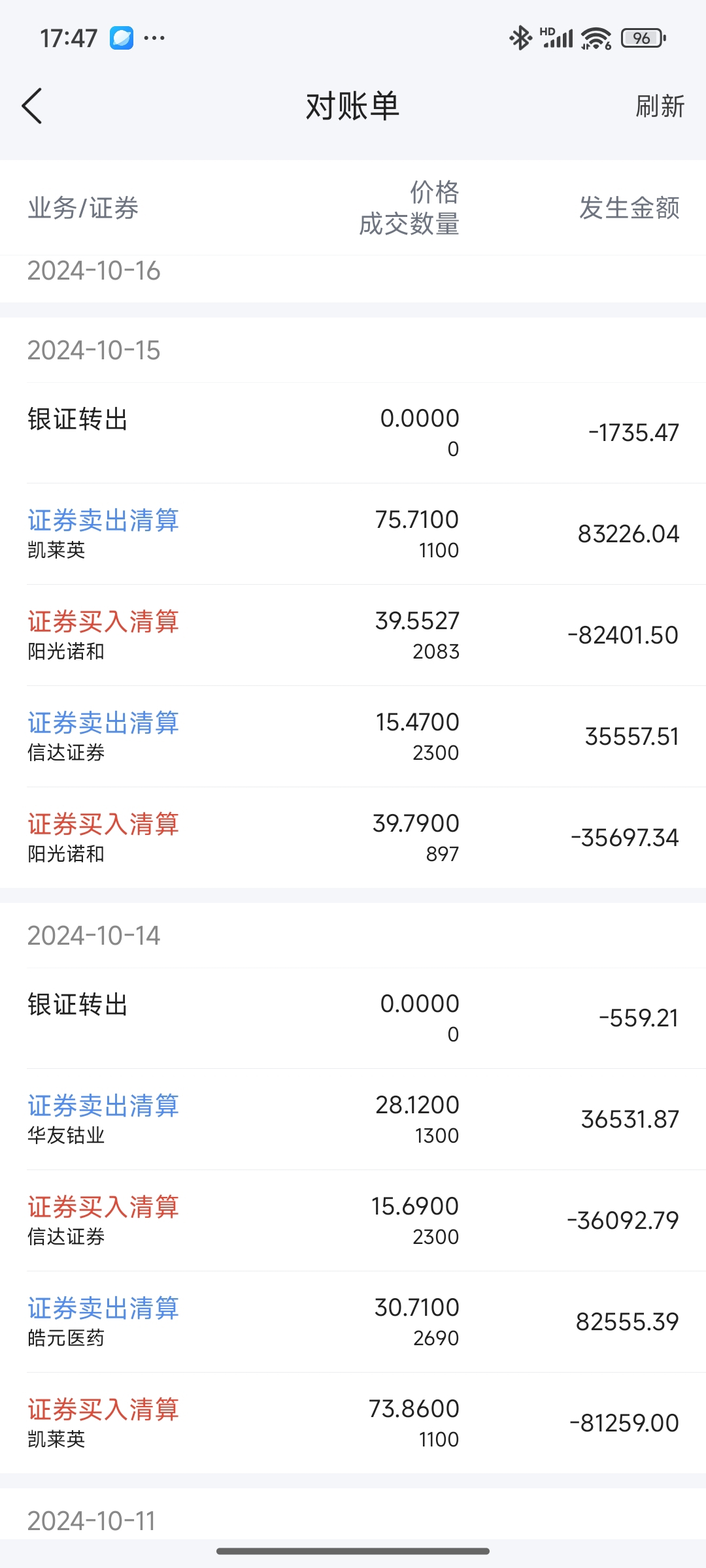
Task: Select the 证券卖出清算 信达证券 record
Action: pyautogui.click(x=353, y=736)
